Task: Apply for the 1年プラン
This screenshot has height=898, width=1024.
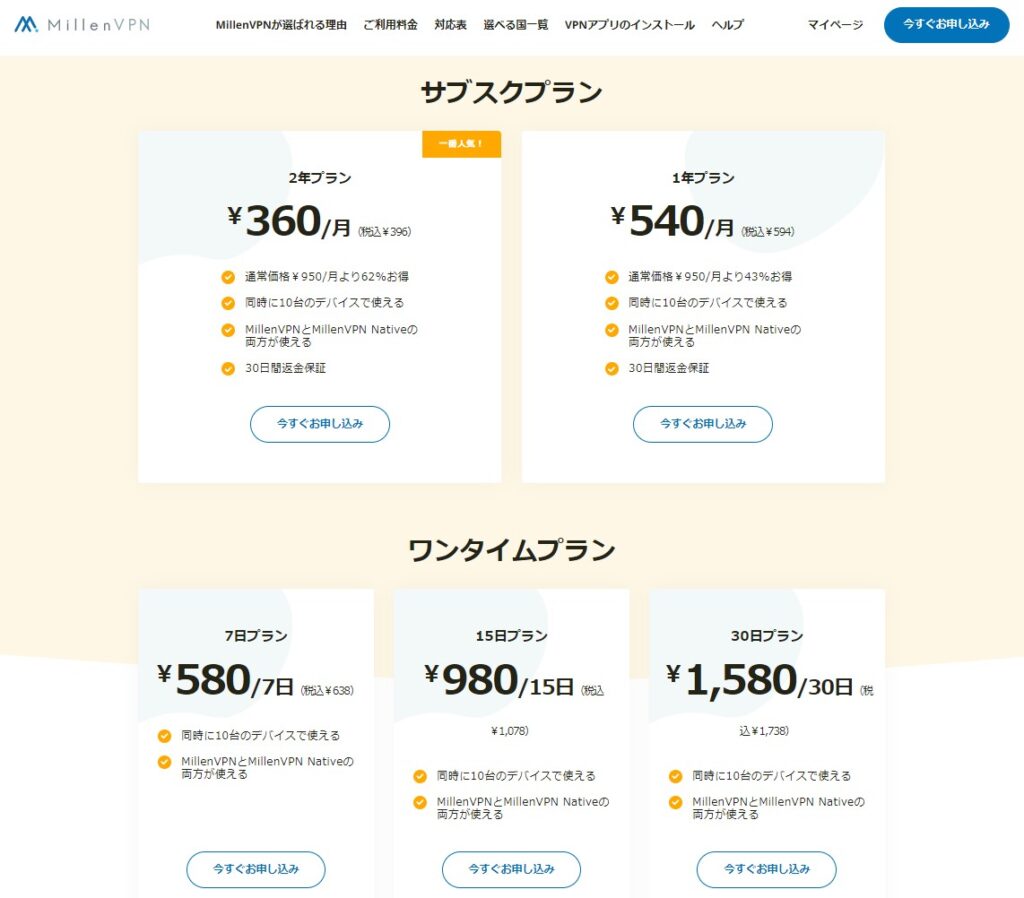Action: pyautogui.click(x=702, y=424)
